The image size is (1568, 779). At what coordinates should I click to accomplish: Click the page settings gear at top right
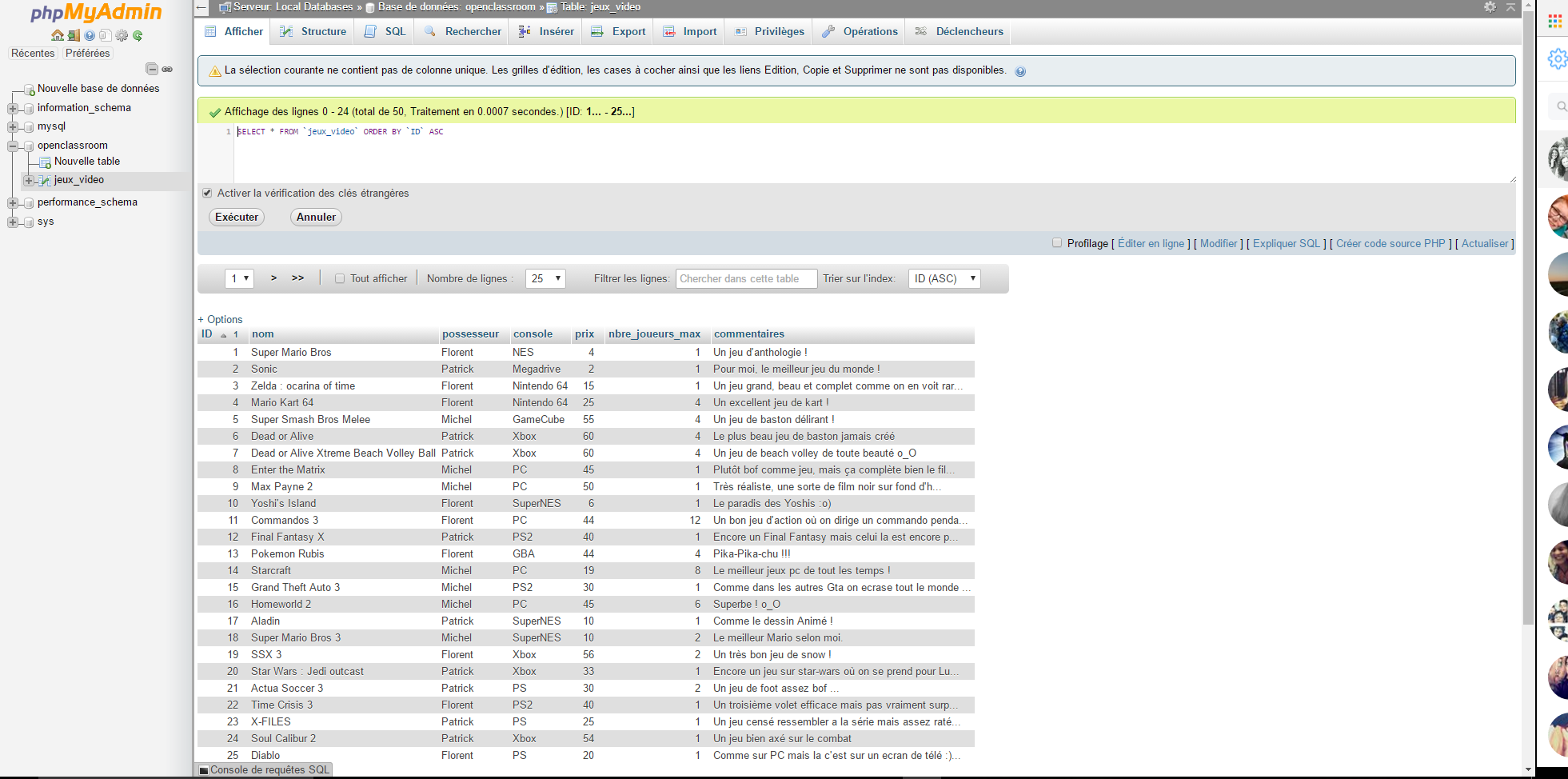point(1490,7)
